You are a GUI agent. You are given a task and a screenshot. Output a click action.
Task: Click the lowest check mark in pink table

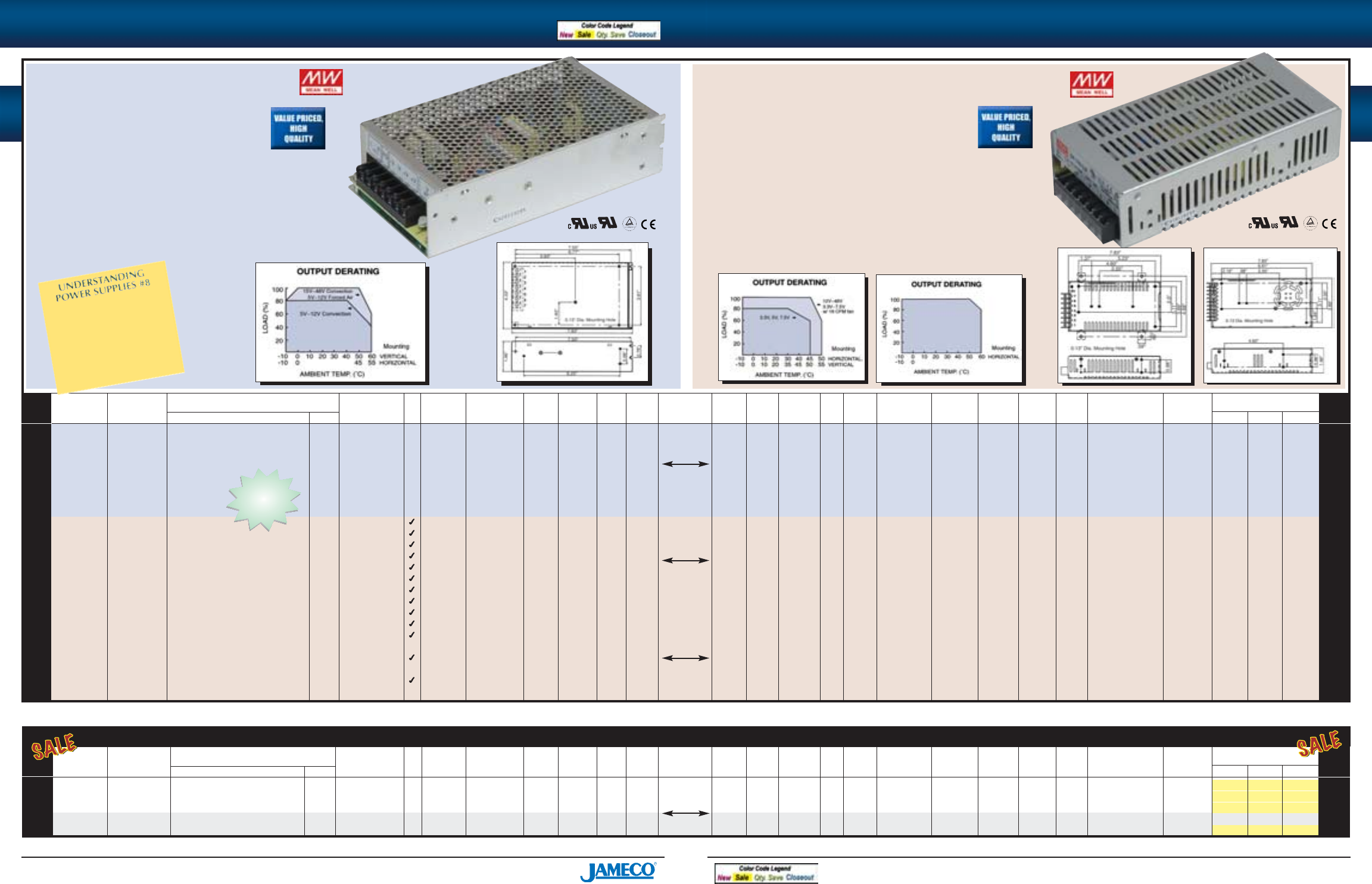pos(411,680)
